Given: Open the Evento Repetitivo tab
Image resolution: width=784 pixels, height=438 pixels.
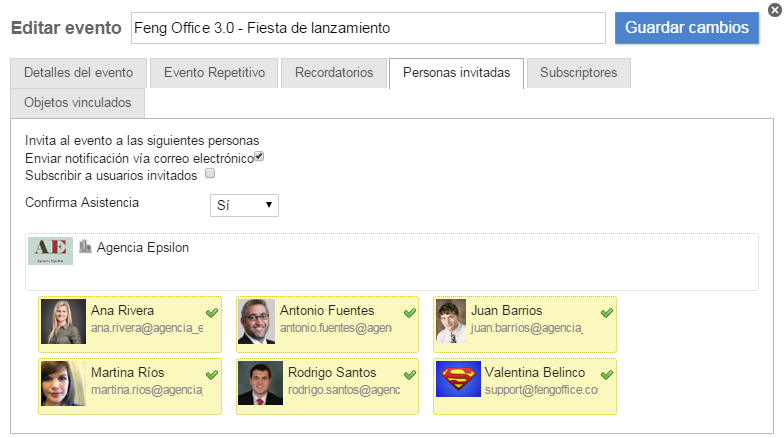Looking at the screenshot, I should point(214,73).
